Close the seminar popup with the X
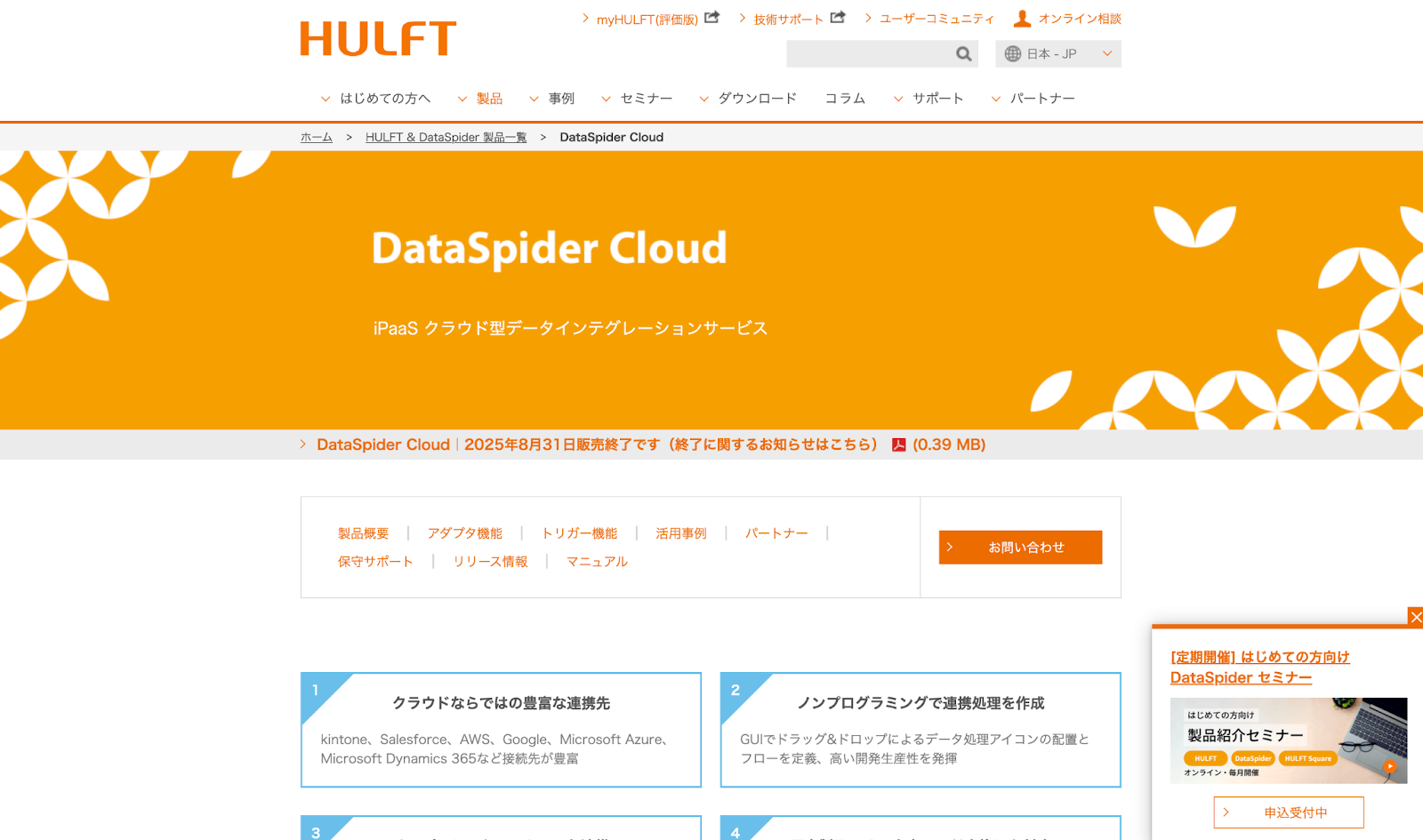1423x840 pixels. tap(1416, 617)
